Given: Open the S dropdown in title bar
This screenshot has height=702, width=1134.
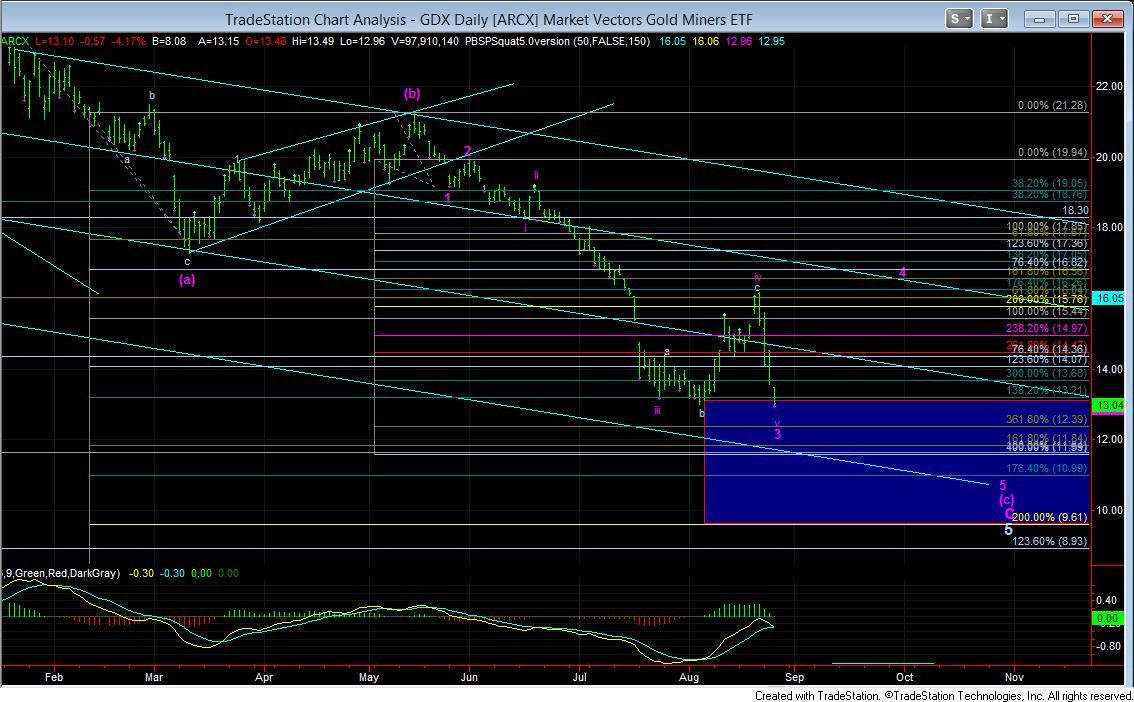Looking at the screenshot, I should (959, 19).
